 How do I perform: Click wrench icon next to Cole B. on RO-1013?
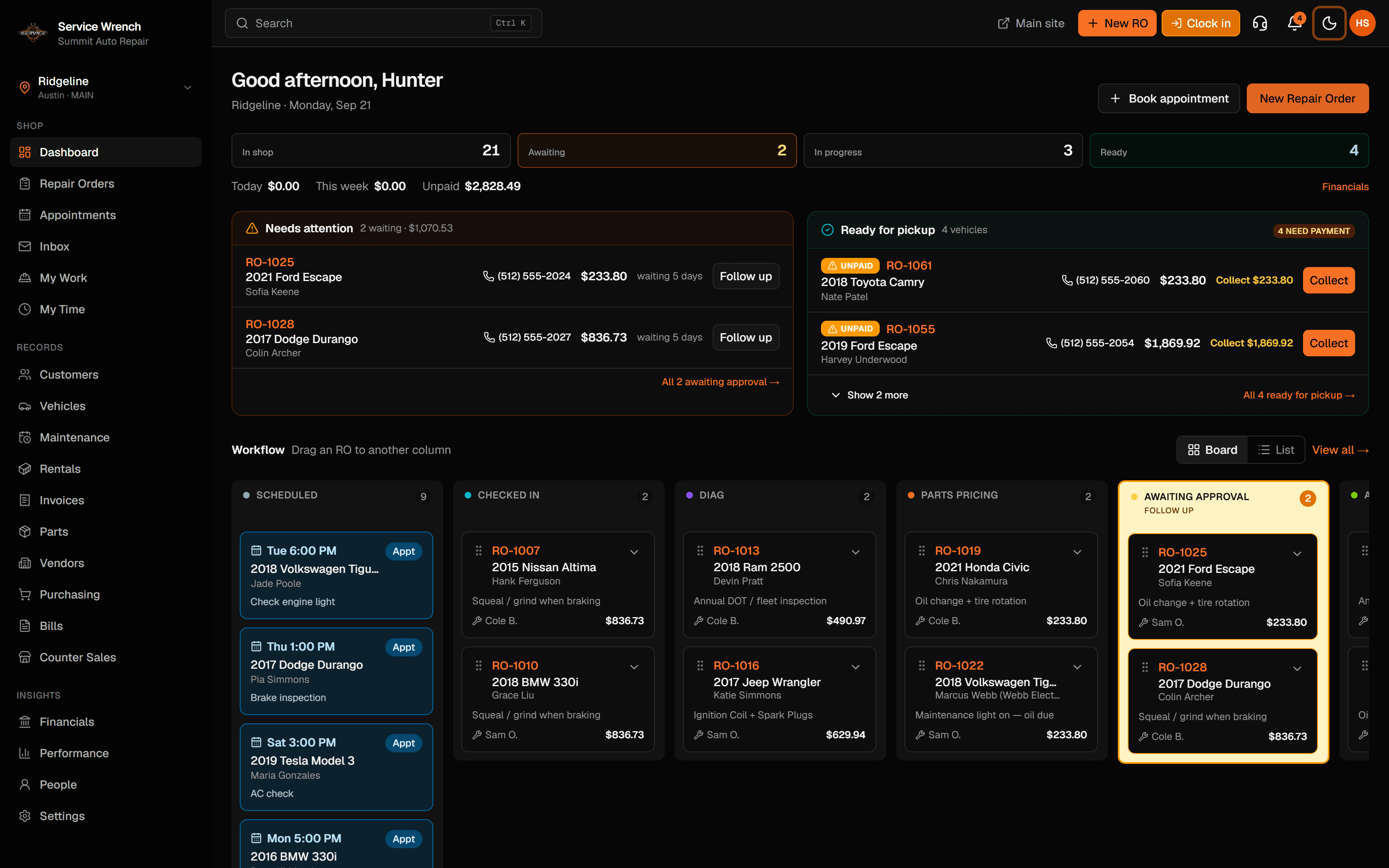click(699, 620)
